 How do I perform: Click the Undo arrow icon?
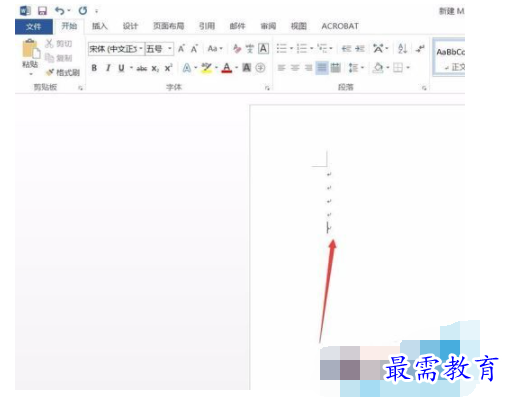60,11
